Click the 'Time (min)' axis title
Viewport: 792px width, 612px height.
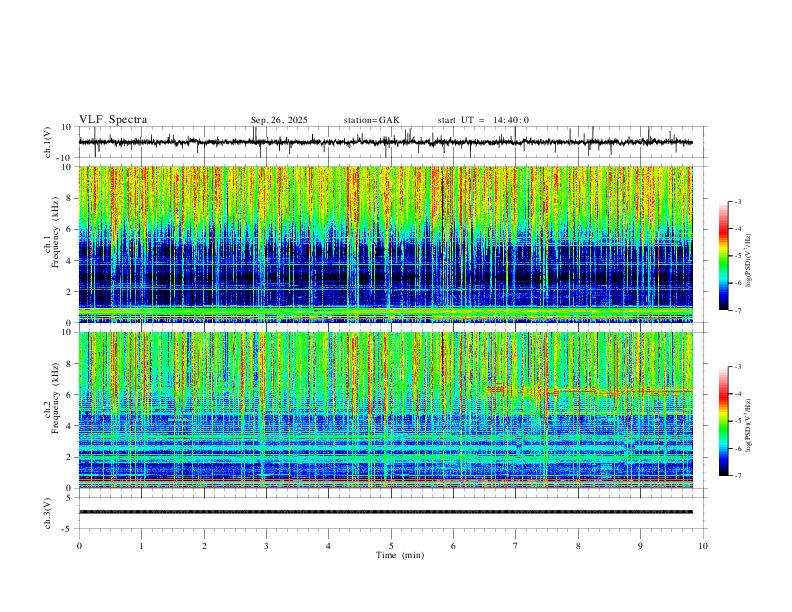point(400,555)
